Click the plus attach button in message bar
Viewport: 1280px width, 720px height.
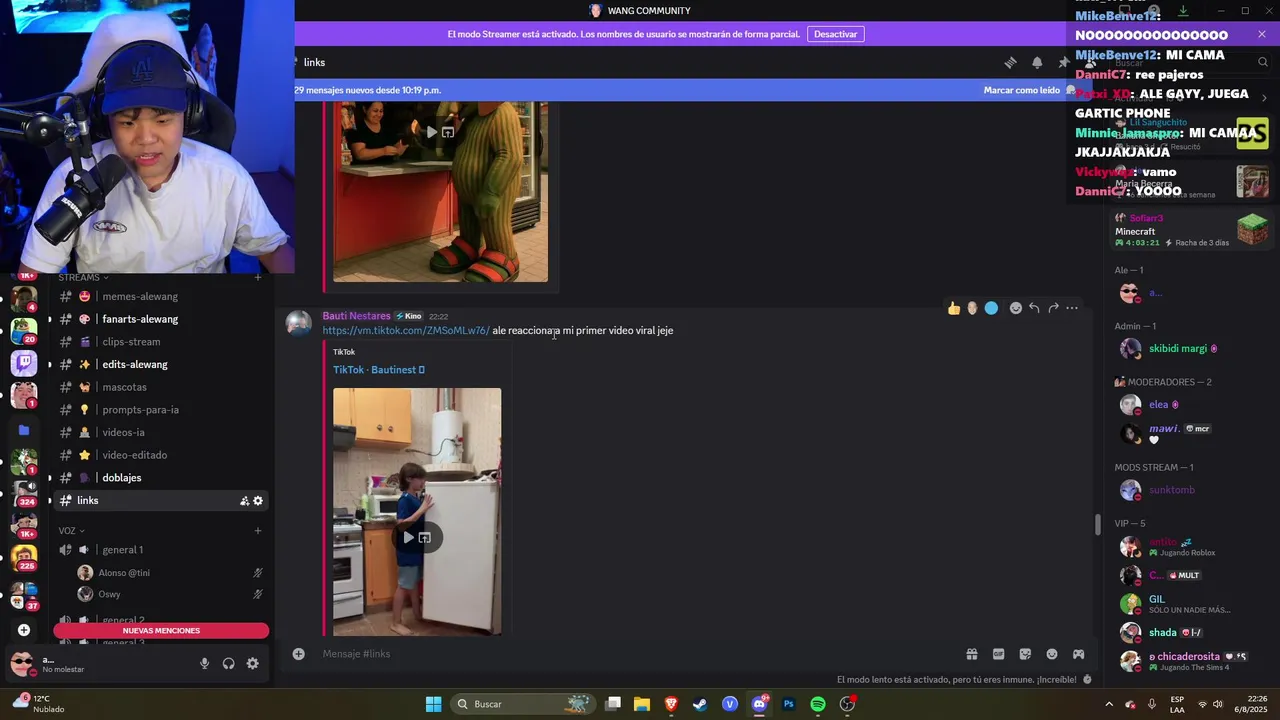point(298,654)
